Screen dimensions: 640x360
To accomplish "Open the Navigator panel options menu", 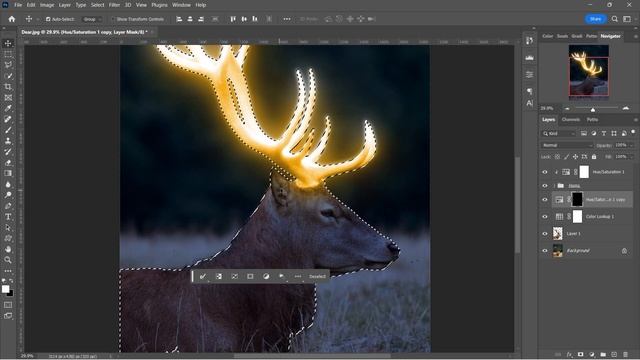I will pos(635,36).
